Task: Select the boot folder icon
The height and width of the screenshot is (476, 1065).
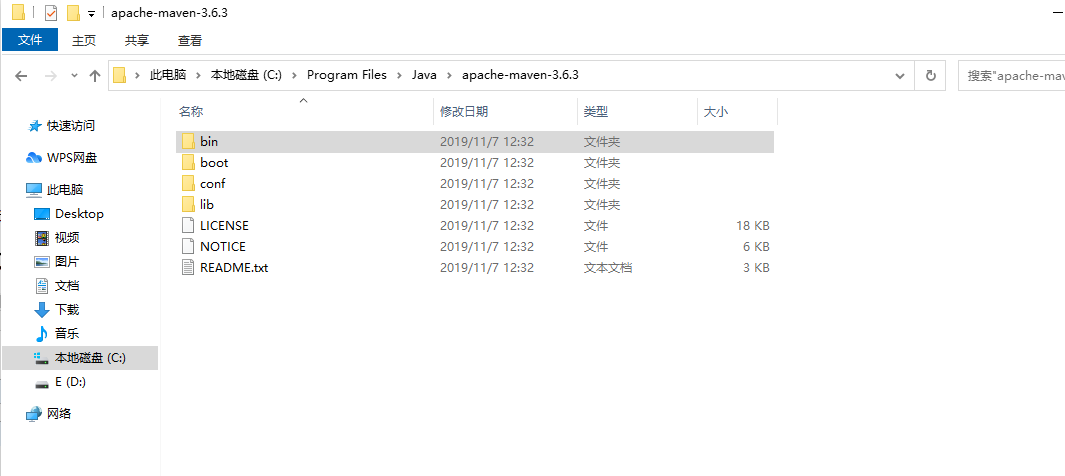Action: click(x=188, y=163)
